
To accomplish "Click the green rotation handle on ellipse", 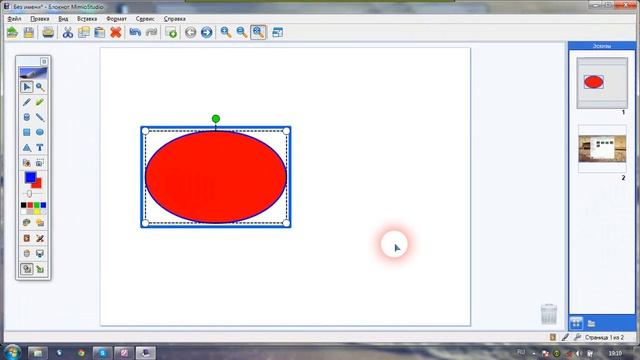I will click(x=216, y=119).
